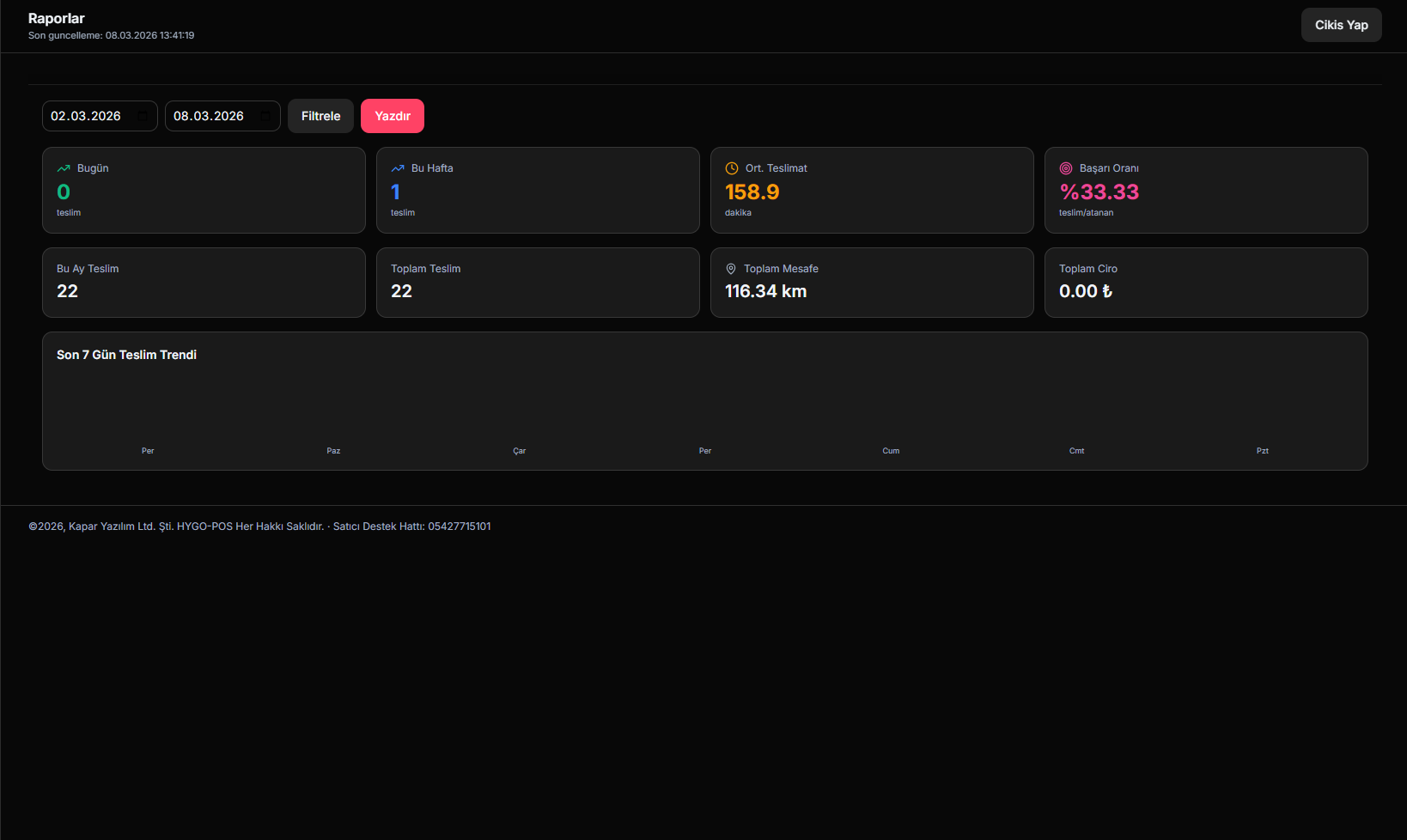Click the end date field showing 08.03.2026
Viewport: 1407px width, 840px height.
pyautogui.click(x=209, y=116)
